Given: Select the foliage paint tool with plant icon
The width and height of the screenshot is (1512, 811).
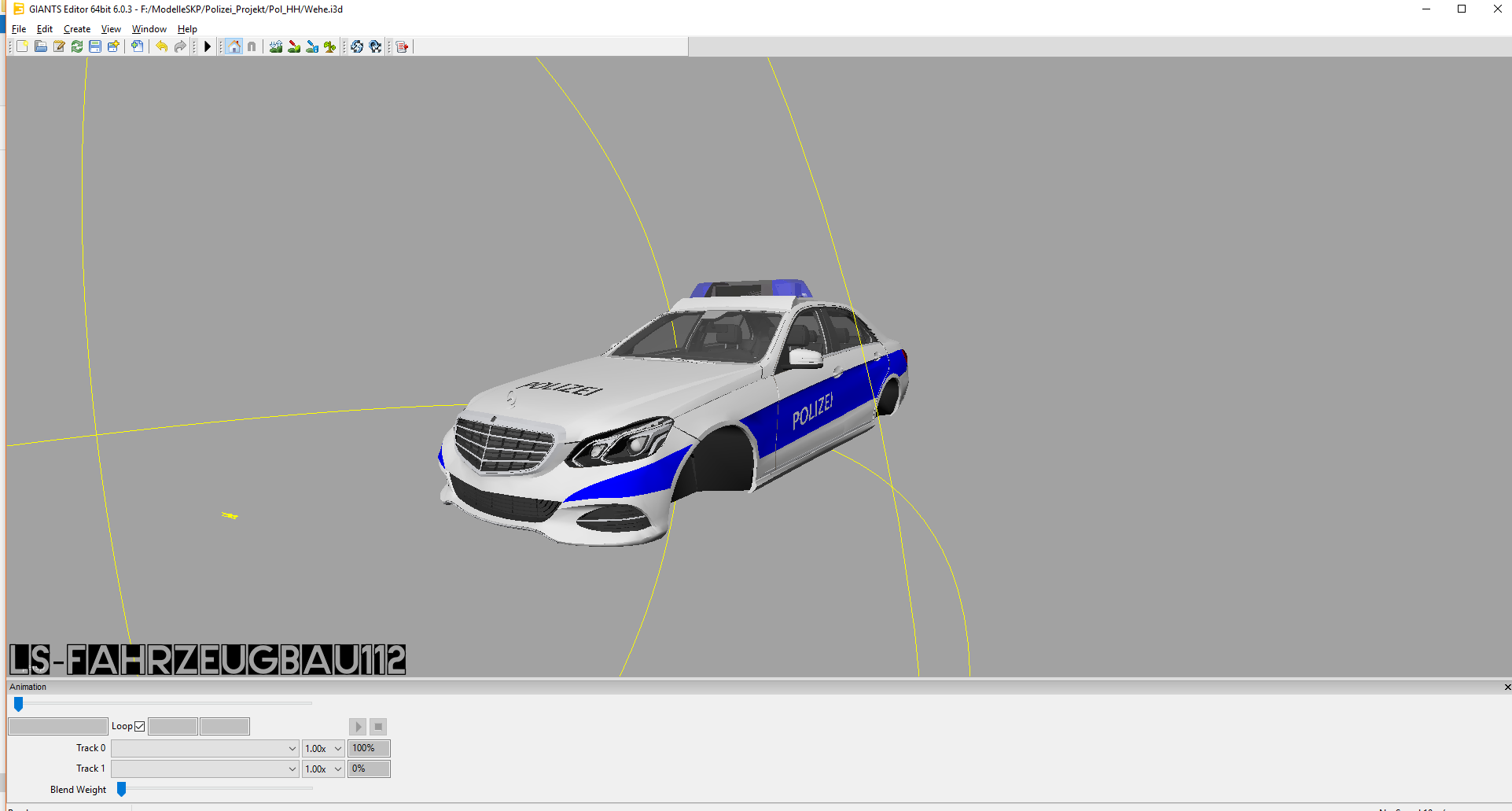Looking at the screenshot, I should tap(330, 46).
